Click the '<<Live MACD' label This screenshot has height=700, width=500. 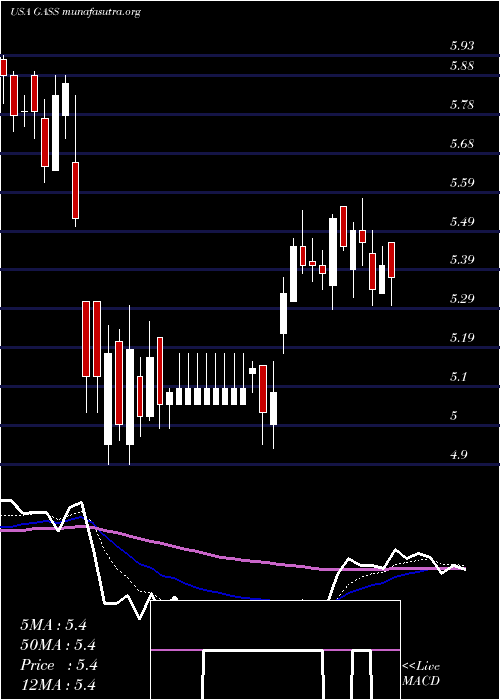(421, 674)
